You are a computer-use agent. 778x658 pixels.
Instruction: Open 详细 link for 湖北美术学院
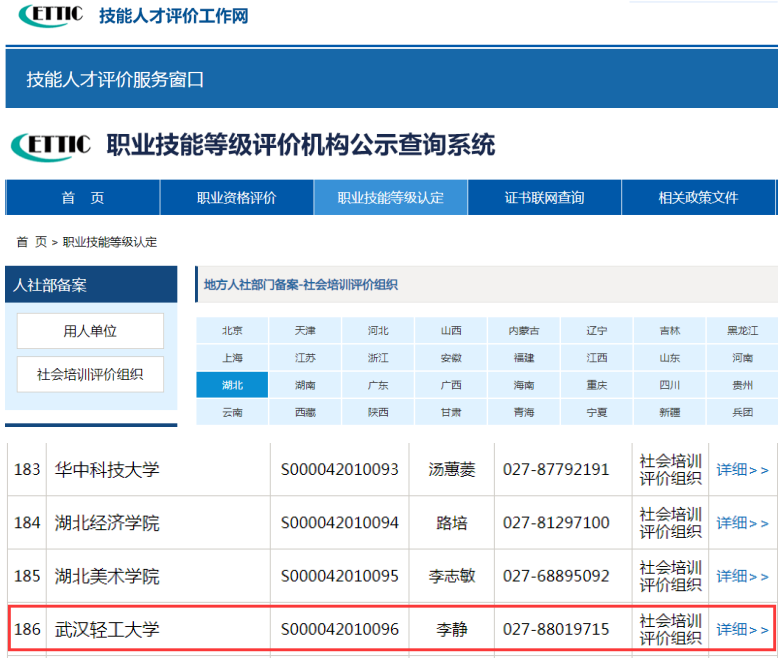[x=742, y=576]
